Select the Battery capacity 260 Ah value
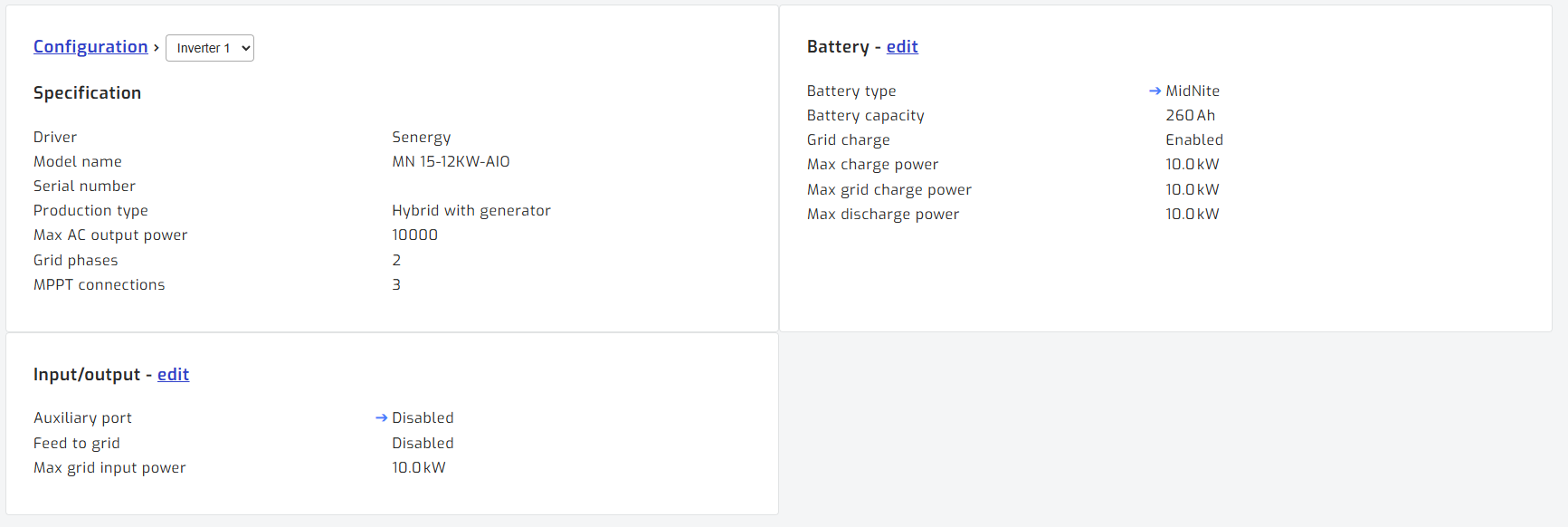 (1191, 115)
